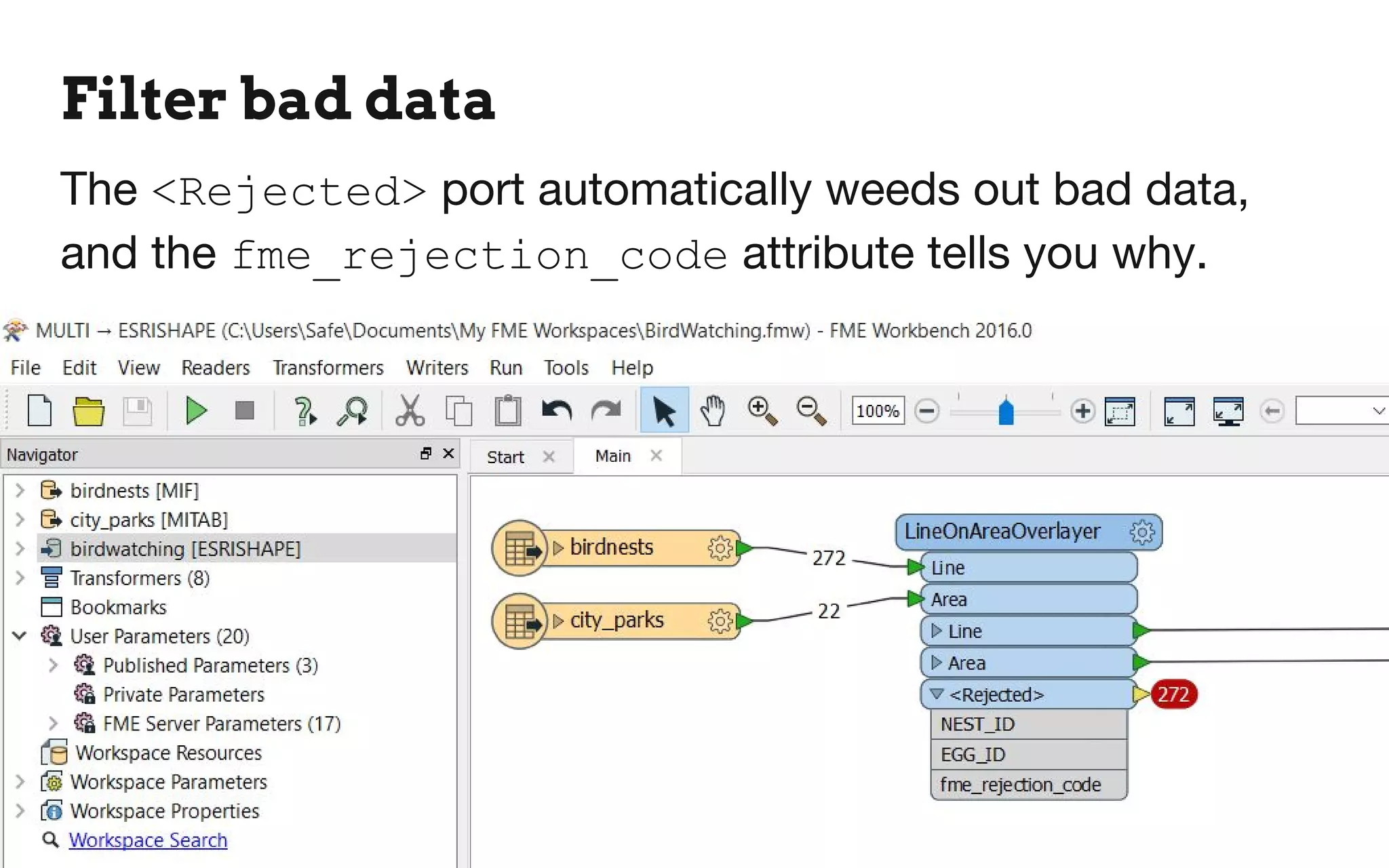Click the 100% zoom percentage field

[878, 411]
